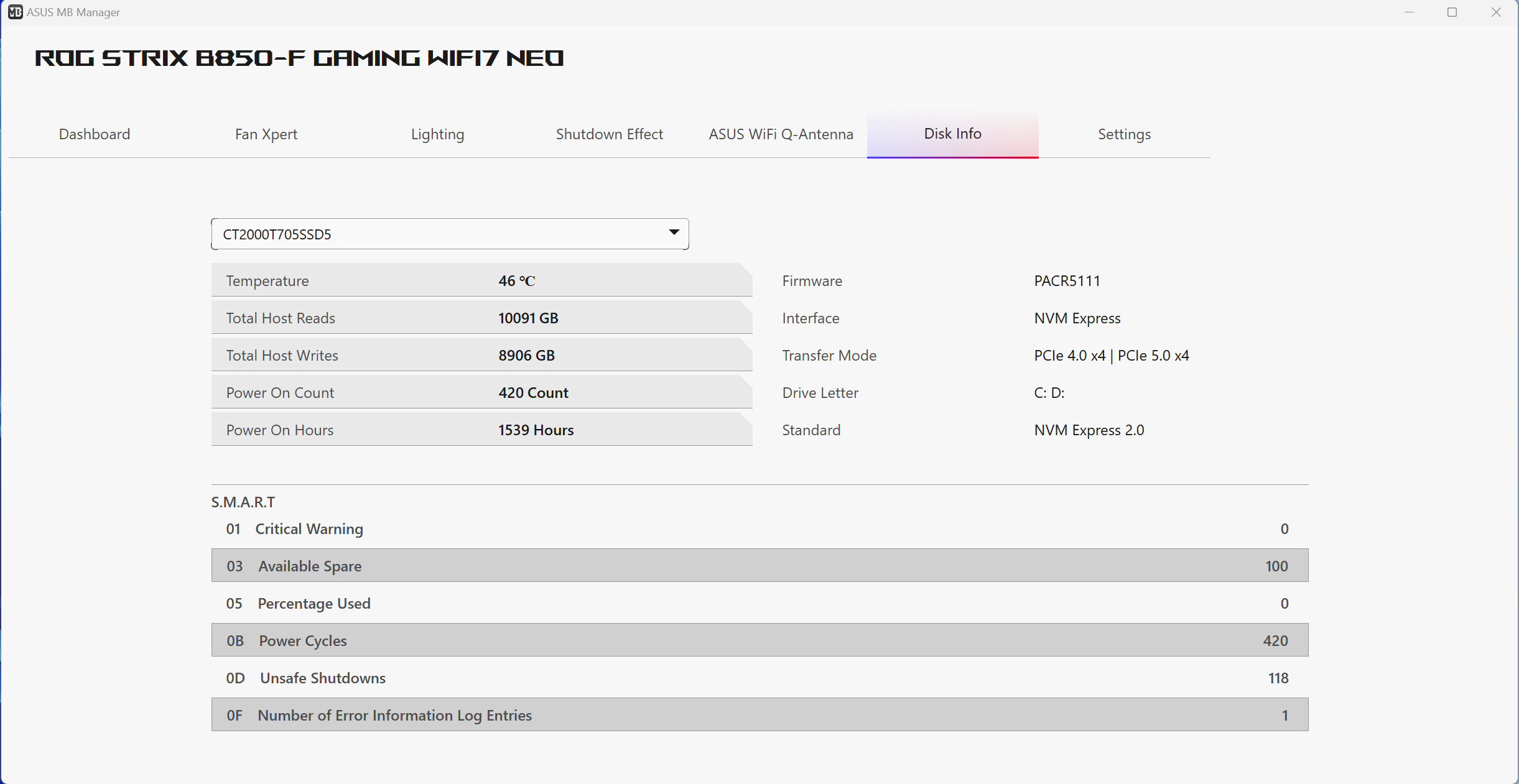Click the ROG STRIX B850-F motherboard title
1519x784 pixels.
pos(299,58)
